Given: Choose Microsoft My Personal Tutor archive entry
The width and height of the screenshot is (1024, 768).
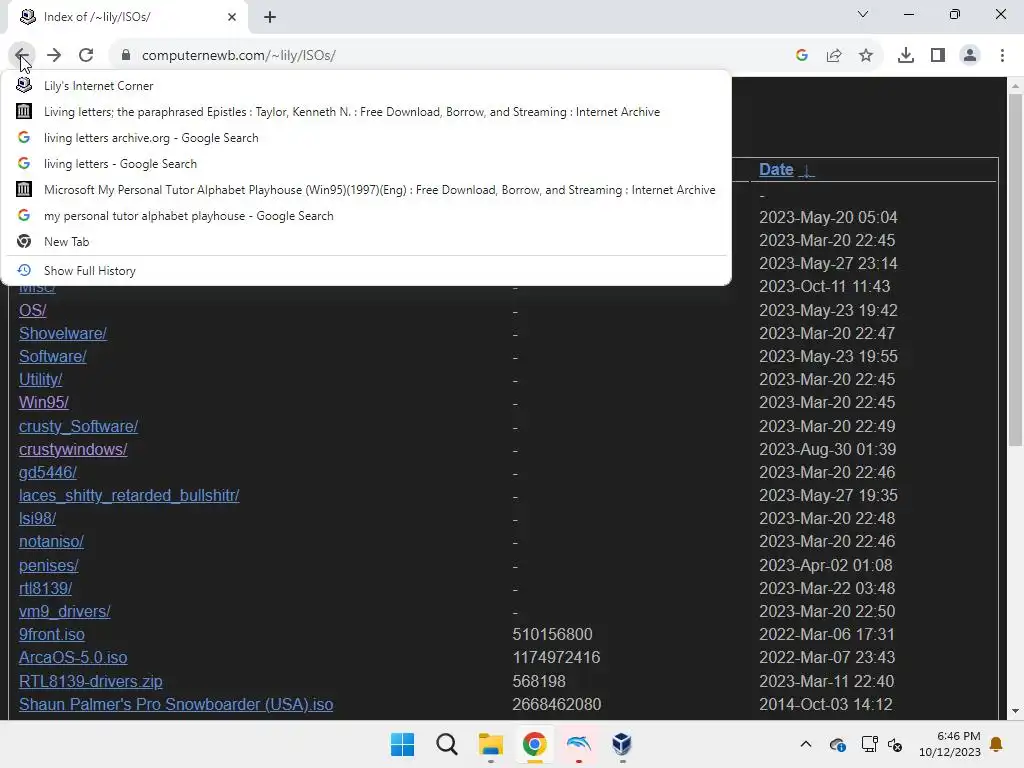Looking at the screenshot, I should click(366, 190).
